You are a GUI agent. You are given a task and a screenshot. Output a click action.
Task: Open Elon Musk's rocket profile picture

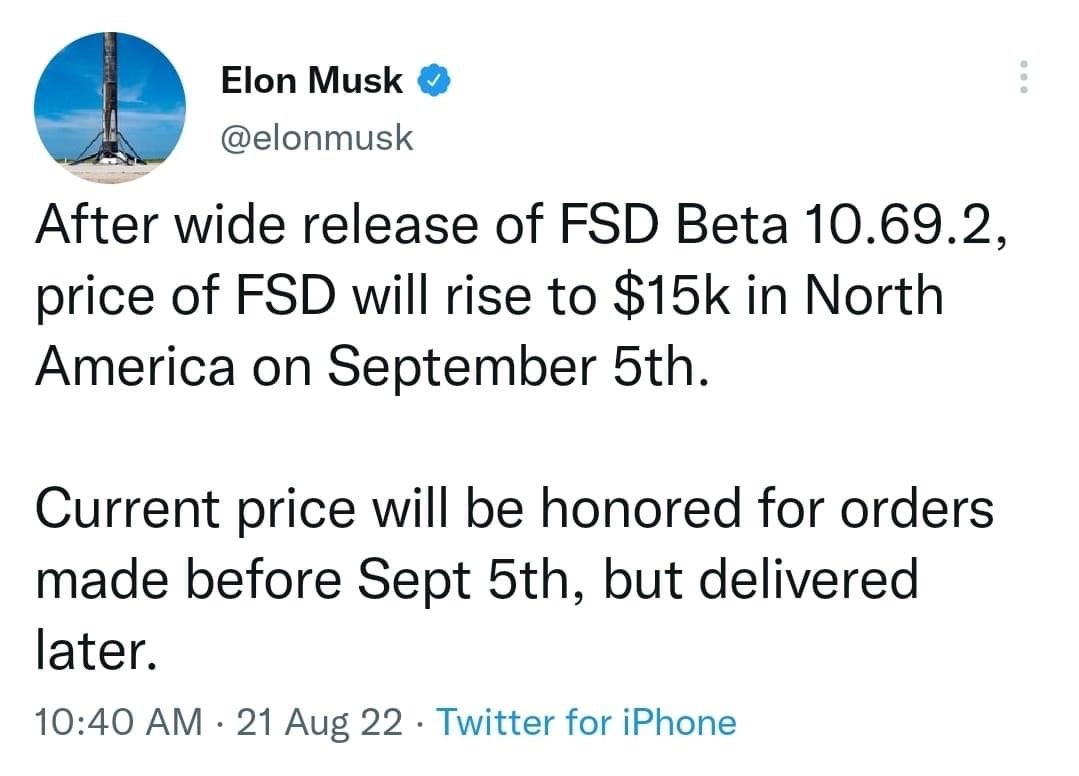(x=110, y=107)
